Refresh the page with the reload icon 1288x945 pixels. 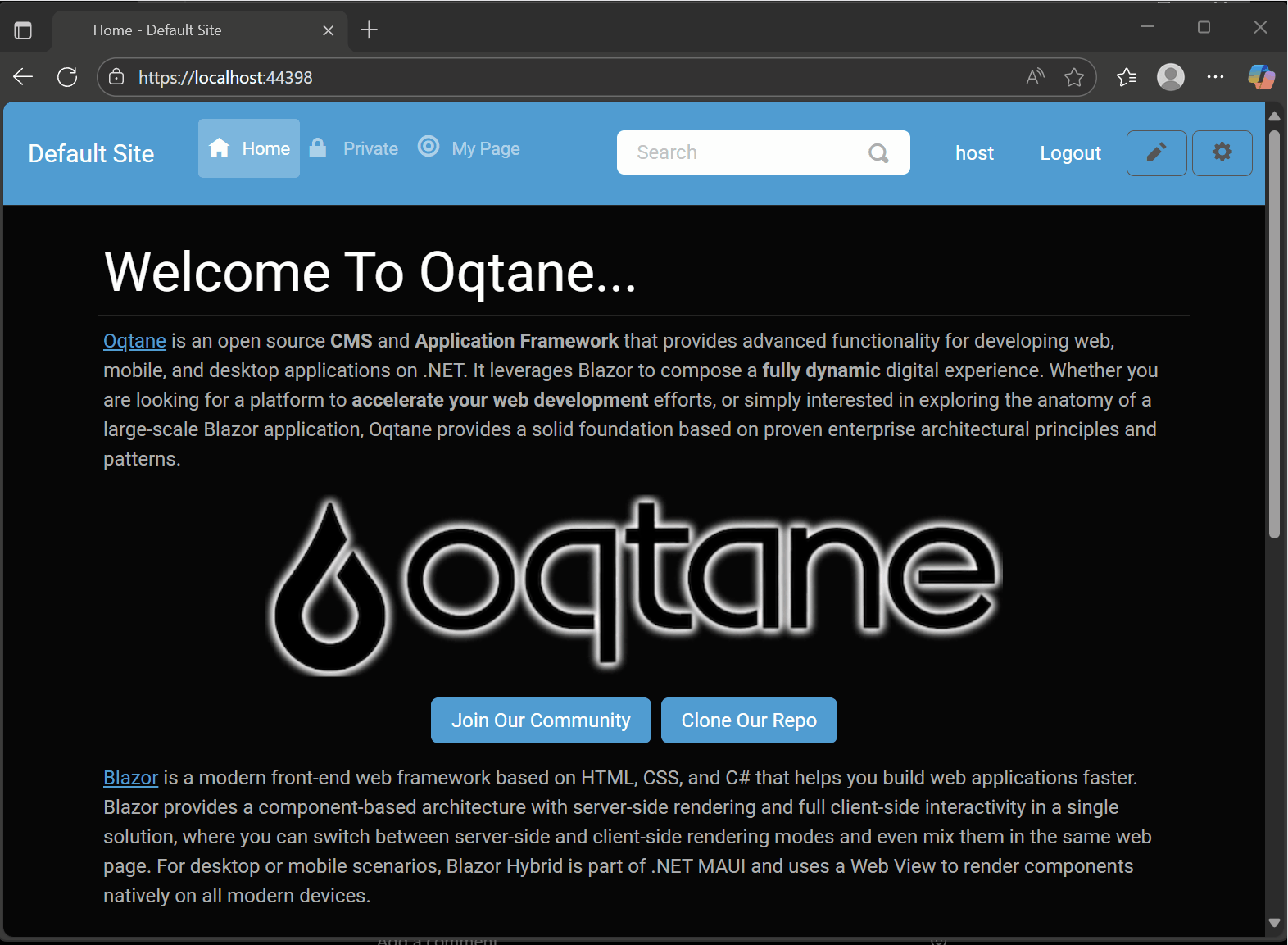[x=67, y=77]
